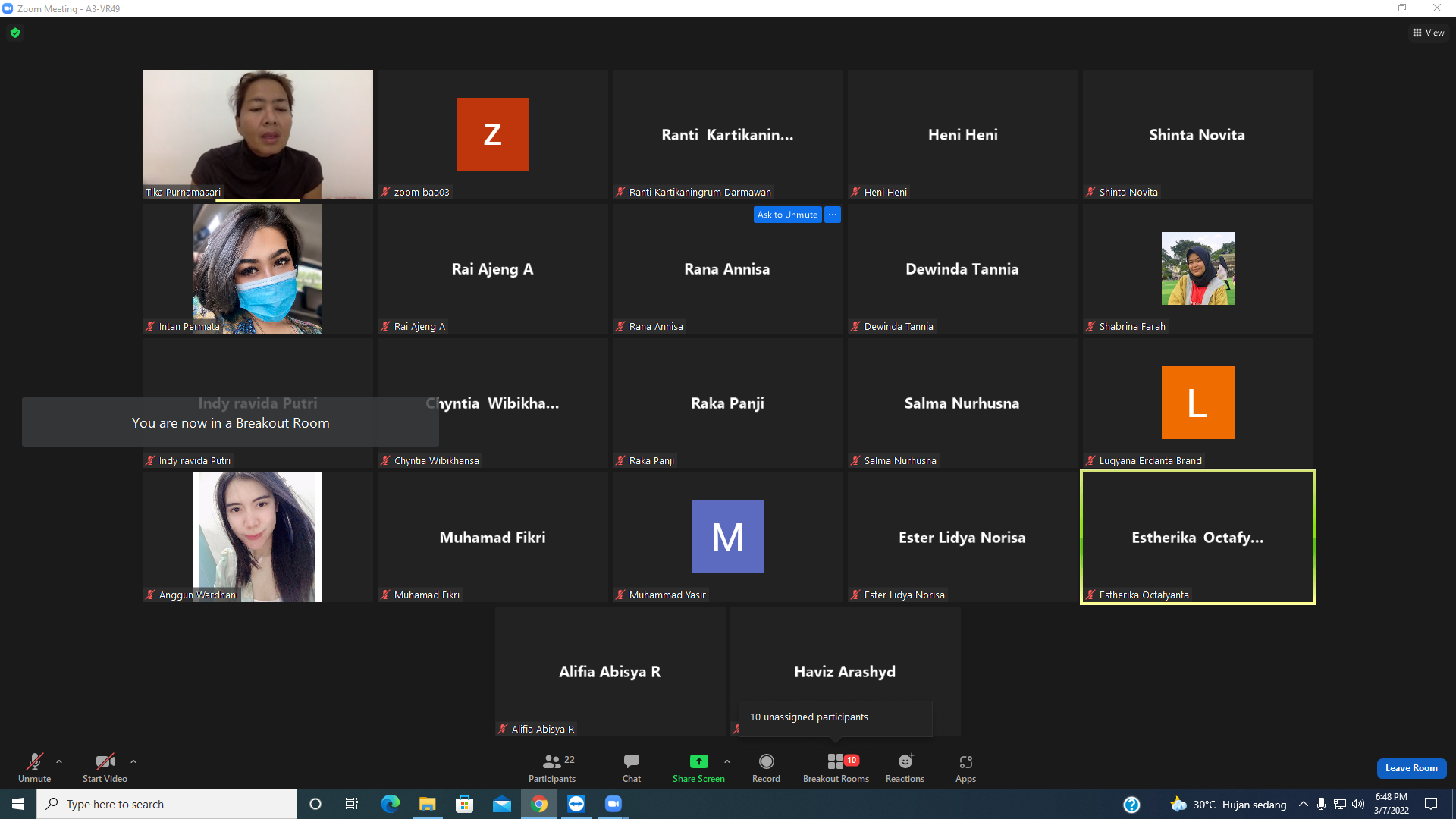Screen dimensions: 1456x819
Task: Unmute the microphone
Action: click(34, 767)
